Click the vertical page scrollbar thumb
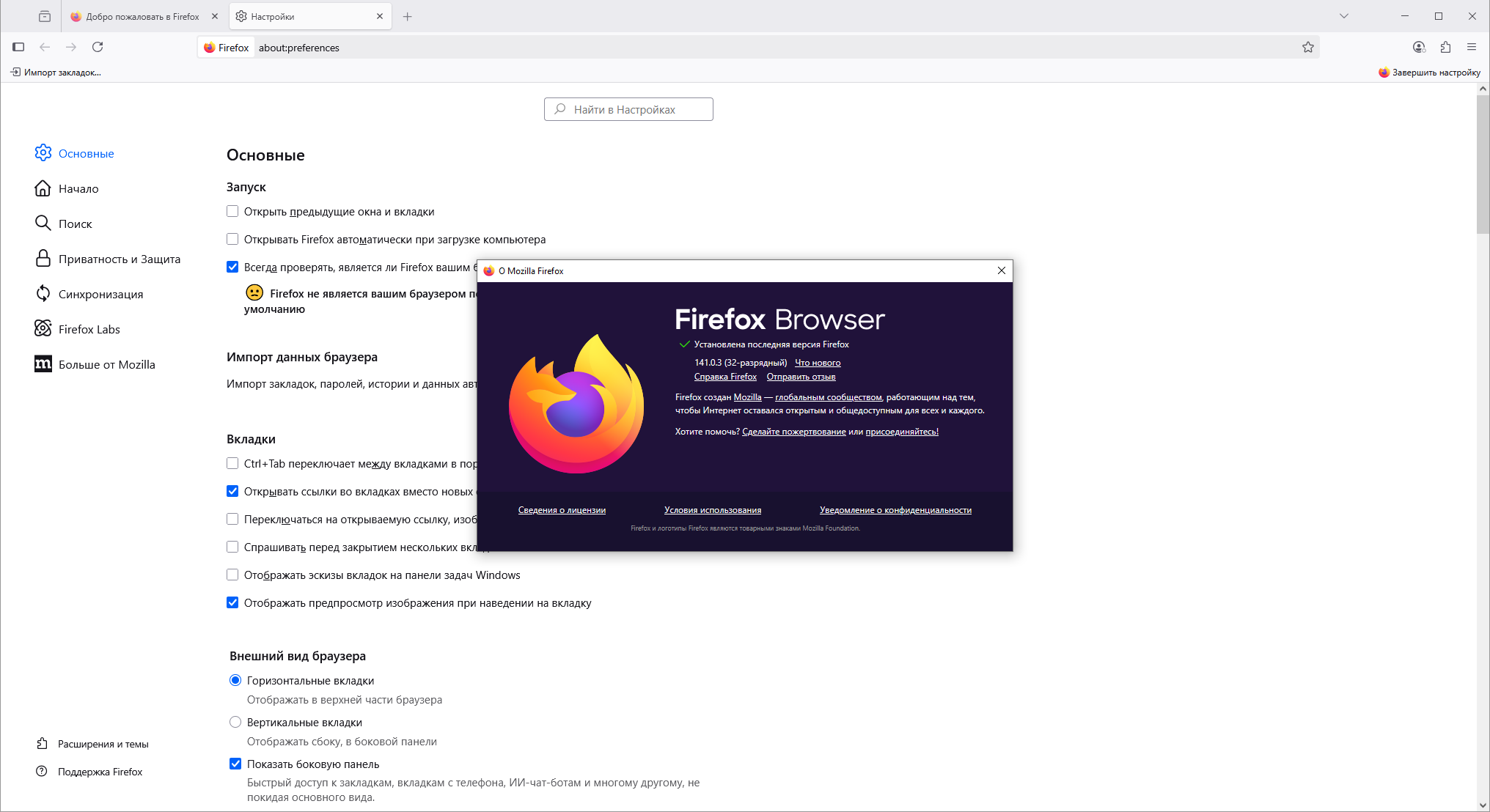The image size is (1490, 812). click(x=1483, y=165)
